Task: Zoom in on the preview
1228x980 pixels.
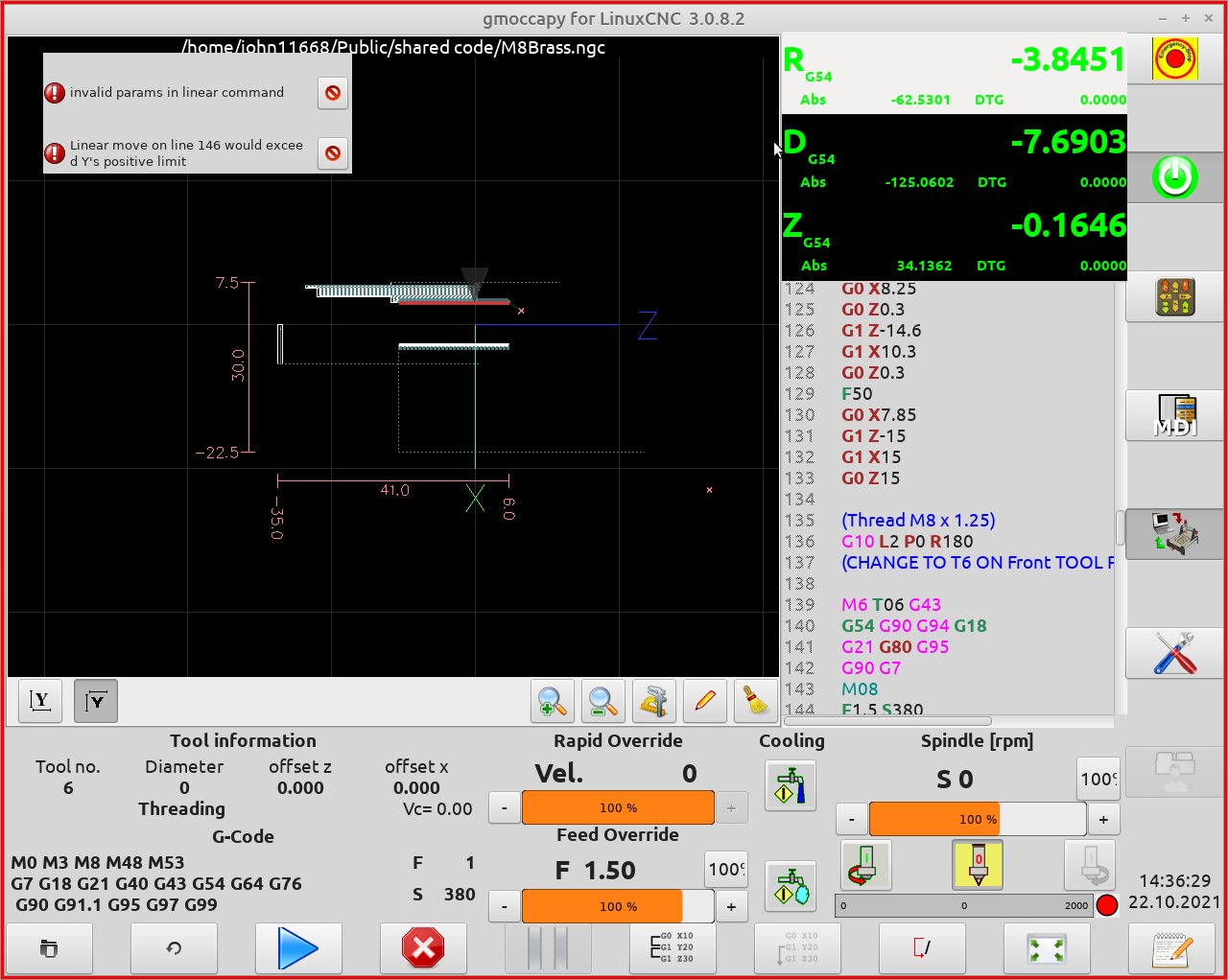Action: [553, 701]
